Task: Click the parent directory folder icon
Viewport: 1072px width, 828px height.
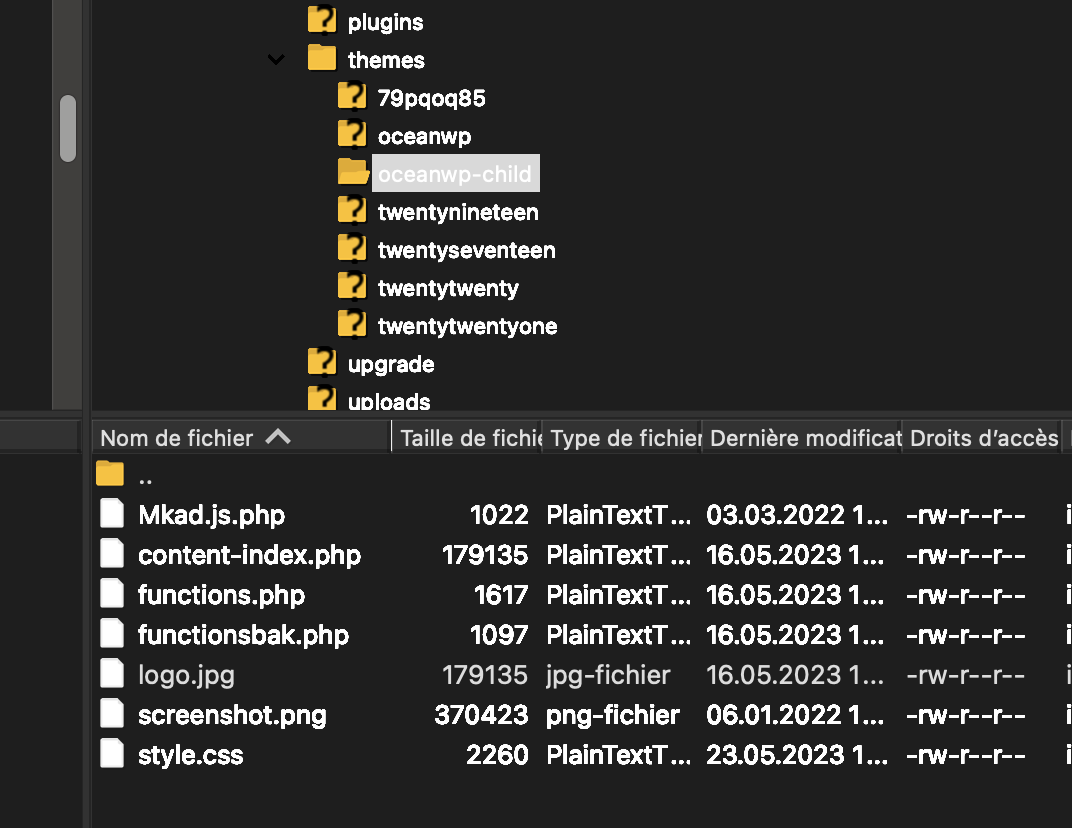Action: click(x=110, y=475)
